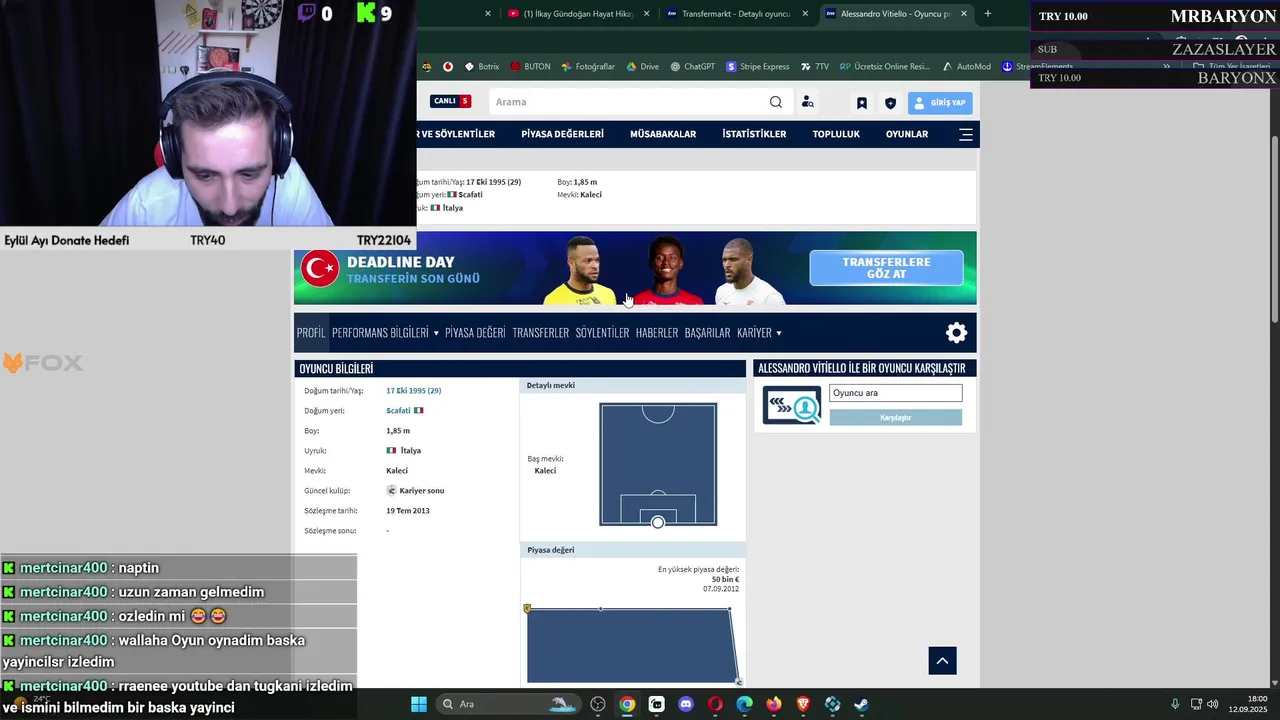
Task: Open Oyunlar main menu
Action: [907, 134]
